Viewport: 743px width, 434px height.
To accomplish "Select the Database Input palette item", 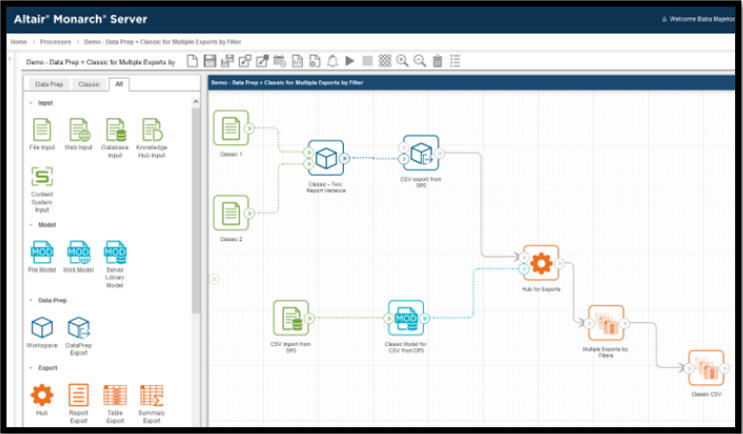I will click(115, 137).
